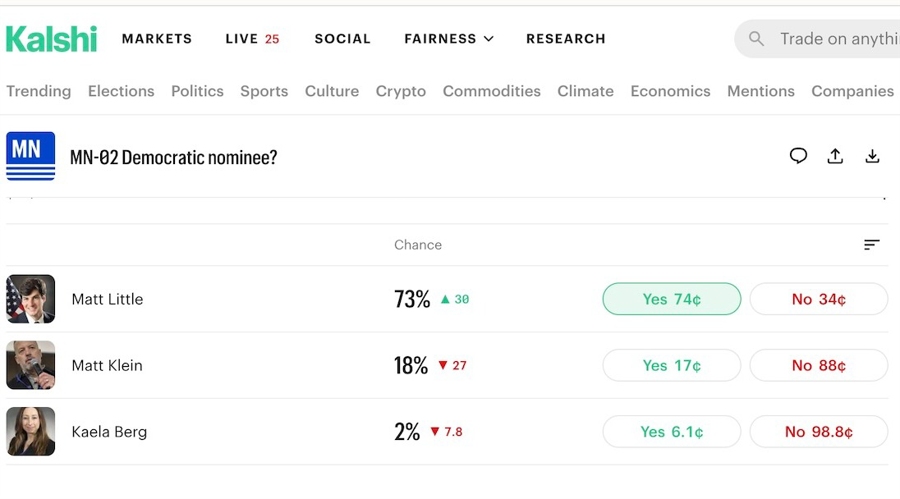Click the share upload icon
This screenshot has height=499, width=900.
[x=835, y=156]
